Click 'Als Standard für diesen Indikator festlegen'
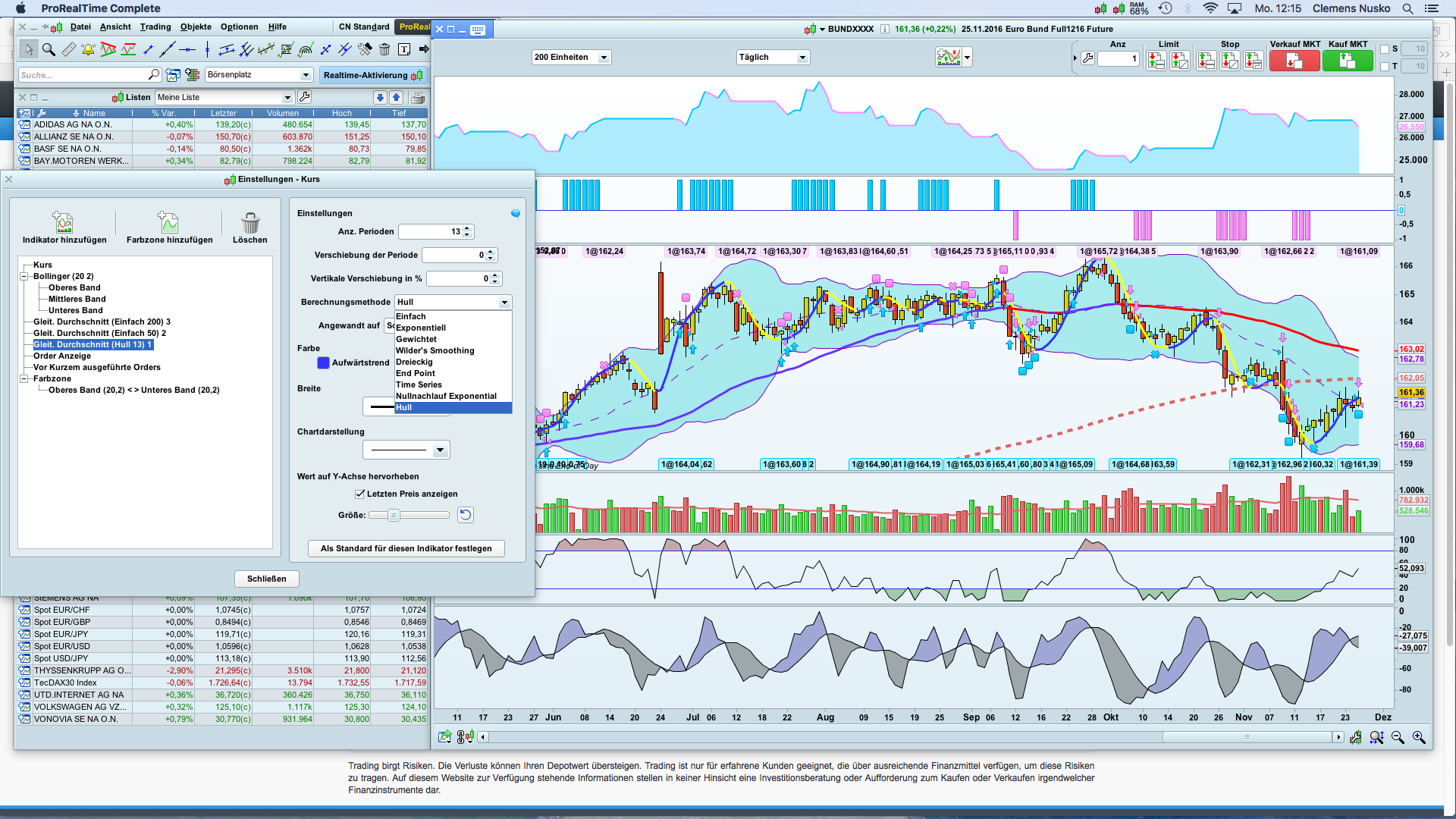 pyautogui.click(x=406, y=549)
